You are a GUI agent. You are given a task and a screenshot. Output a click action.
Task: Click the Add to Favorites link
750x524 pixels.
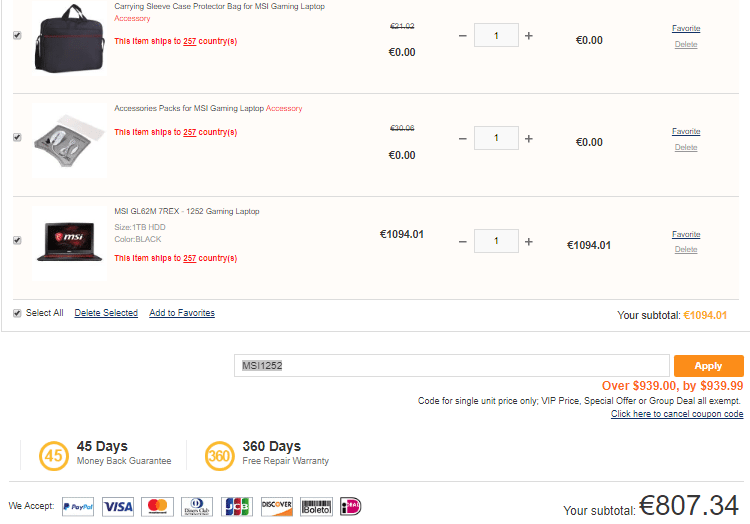coord(182,313)
